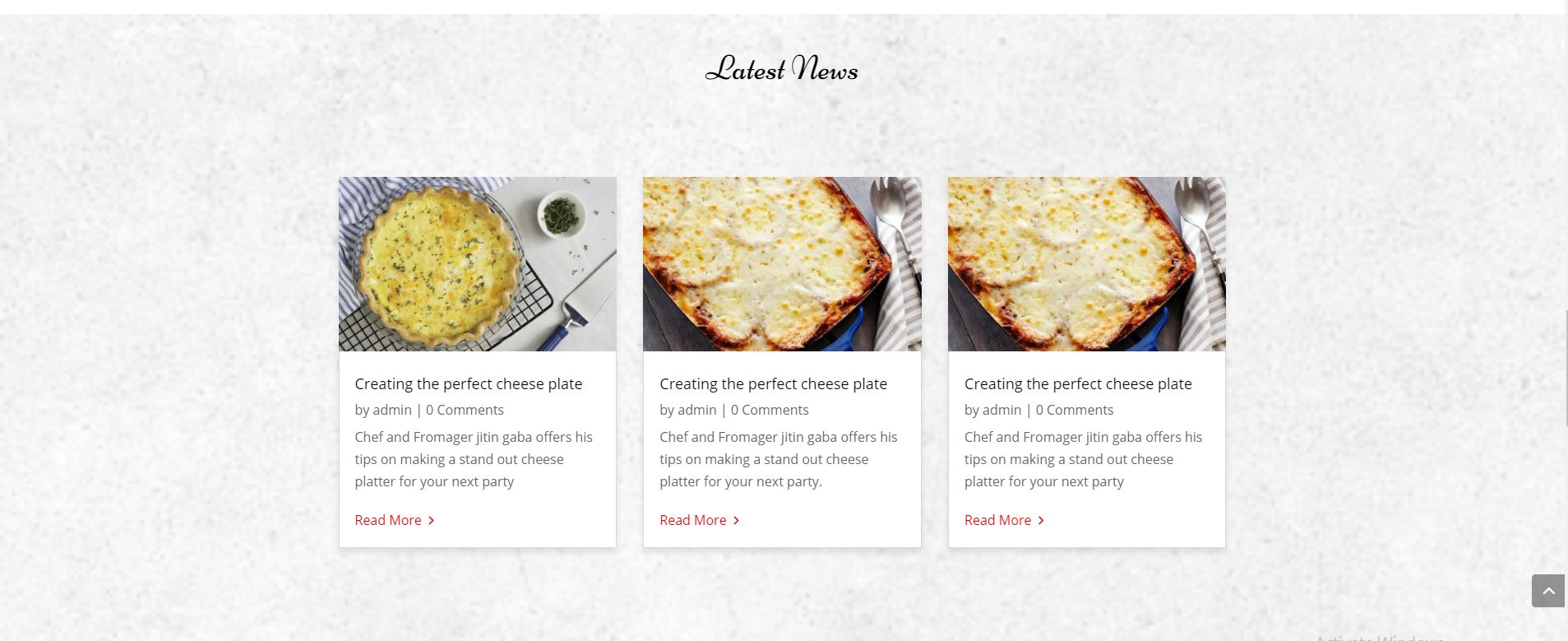1568x641 pixels.
Task: Open the quiche image in the first card
Action: pyautogui.click(x=477, y=264)
